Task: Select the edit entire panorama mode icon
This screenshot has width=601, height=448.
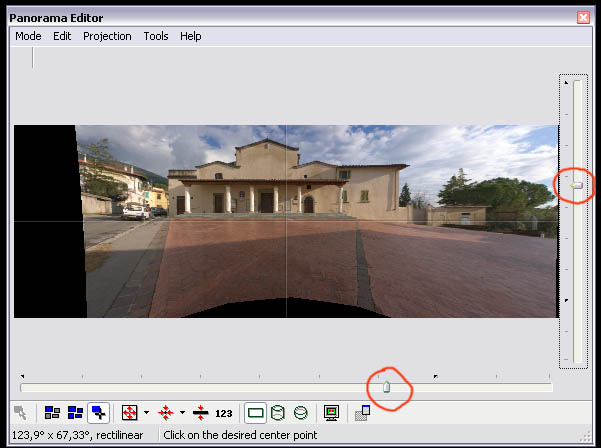Action: pos(75,413)
